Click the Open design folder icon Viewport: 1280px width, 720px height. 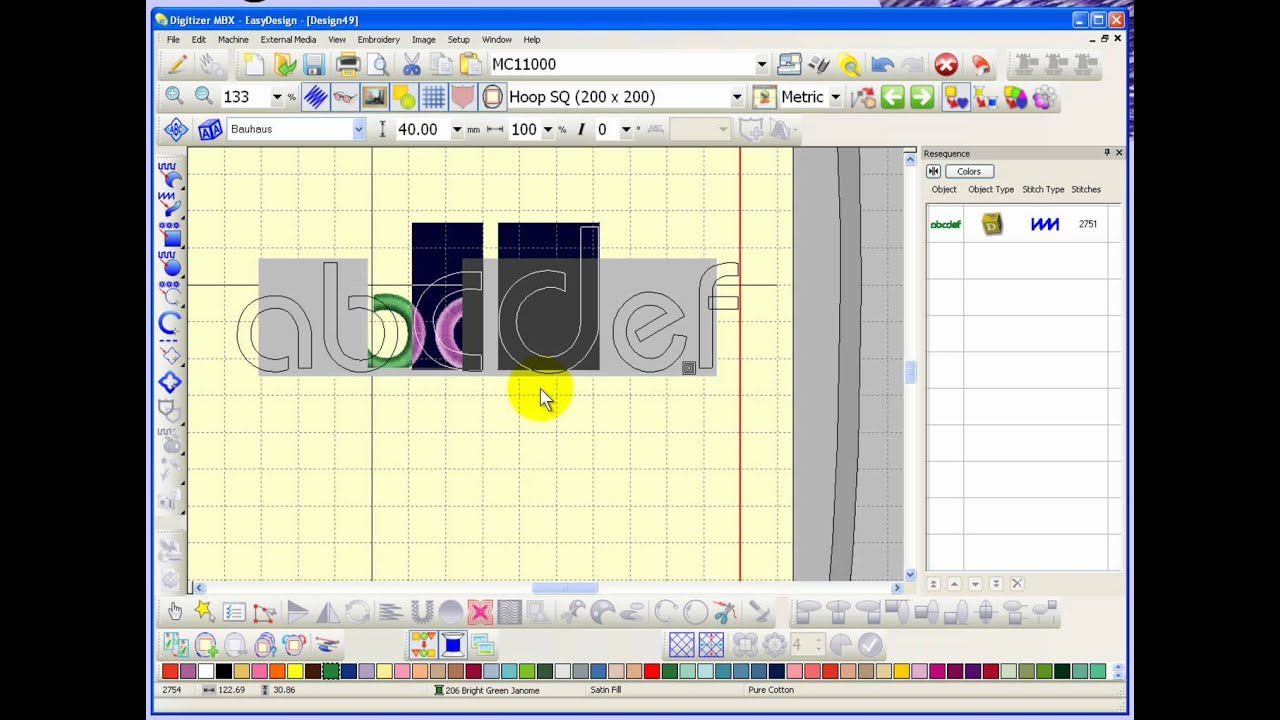[285, 65]
